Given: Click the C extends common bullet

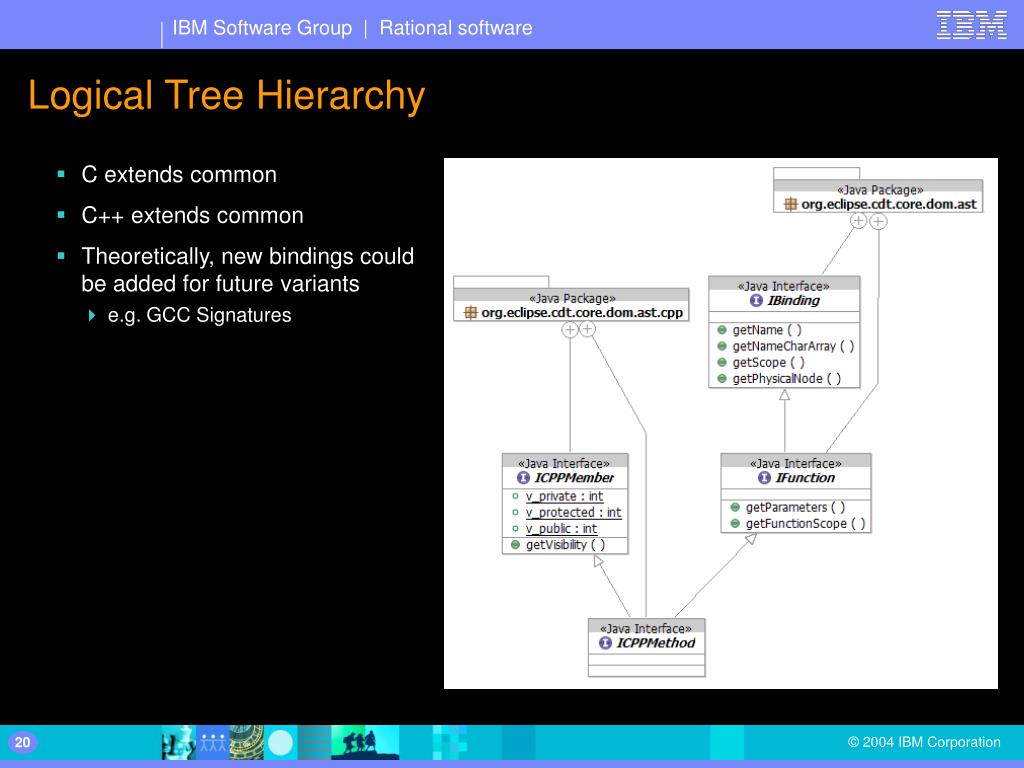Looking at the screenshot, I should tap(179, 175).
